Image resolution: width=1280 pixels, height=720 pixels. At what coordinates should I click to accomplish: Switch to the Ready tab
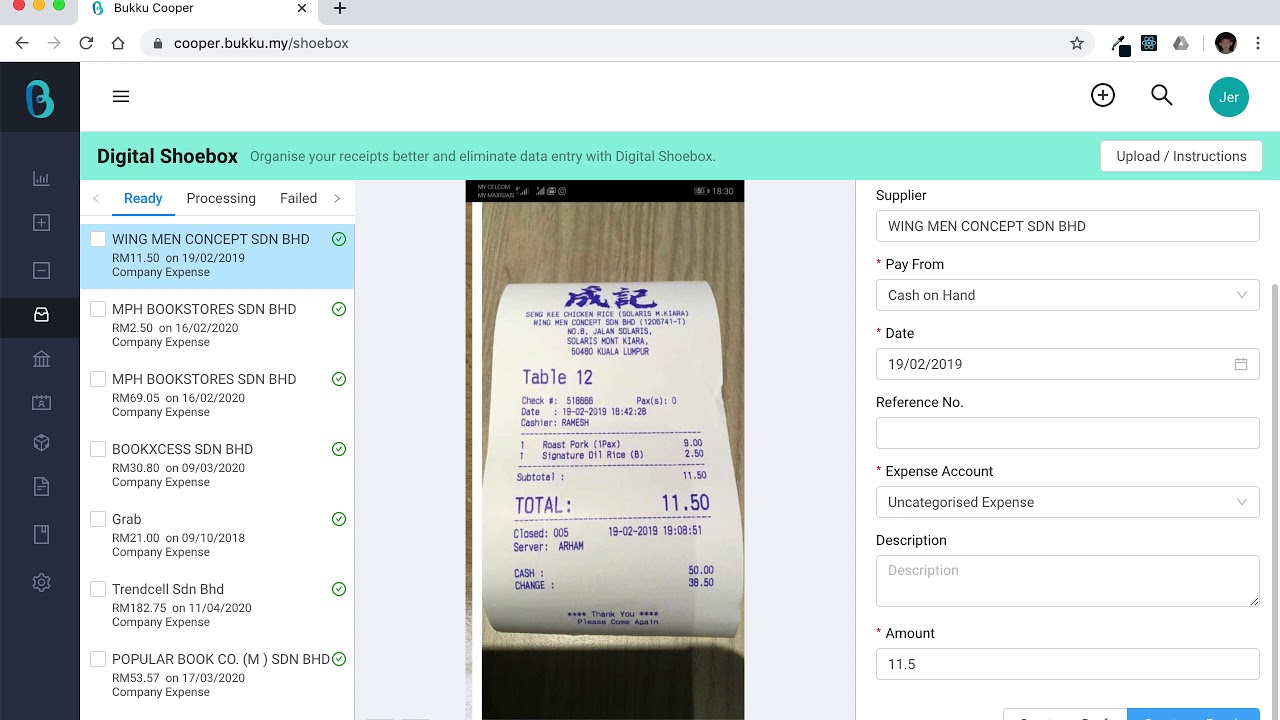coord(143,198)
